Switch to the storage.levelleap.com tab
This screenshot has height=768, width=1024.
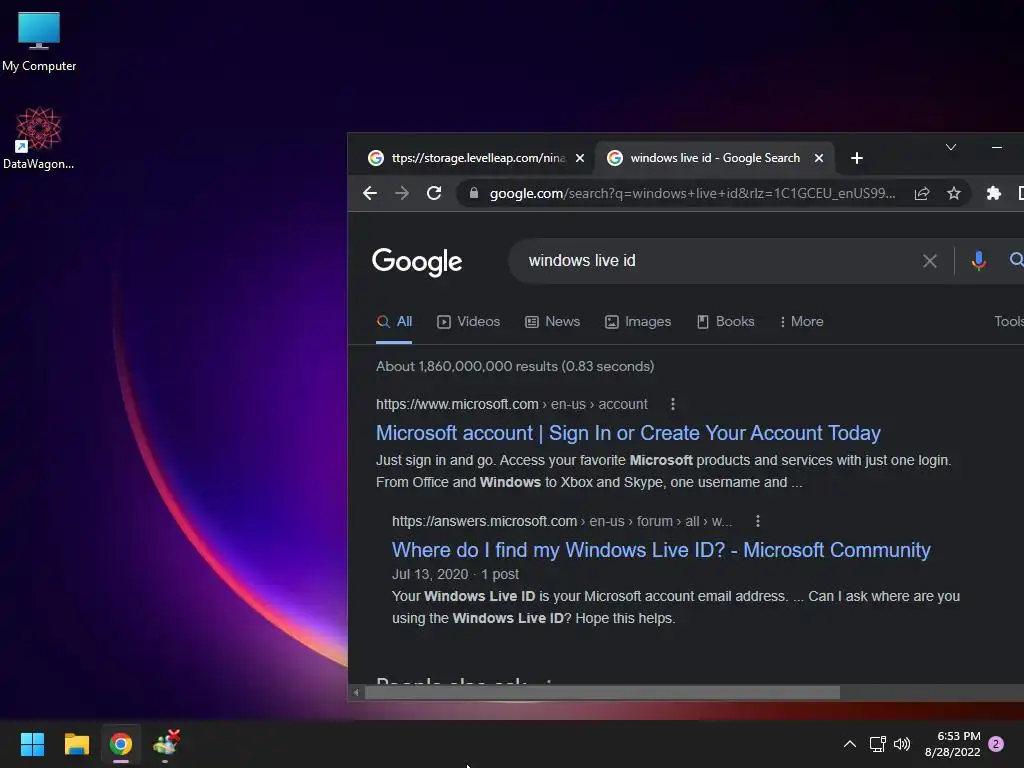[477, 158]
